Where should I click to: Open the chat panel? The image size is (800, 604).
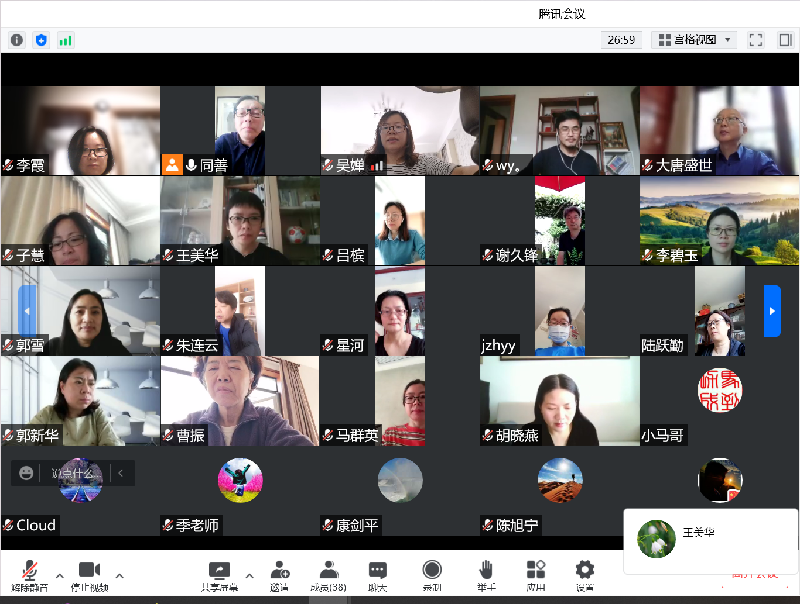click(377, 575)
